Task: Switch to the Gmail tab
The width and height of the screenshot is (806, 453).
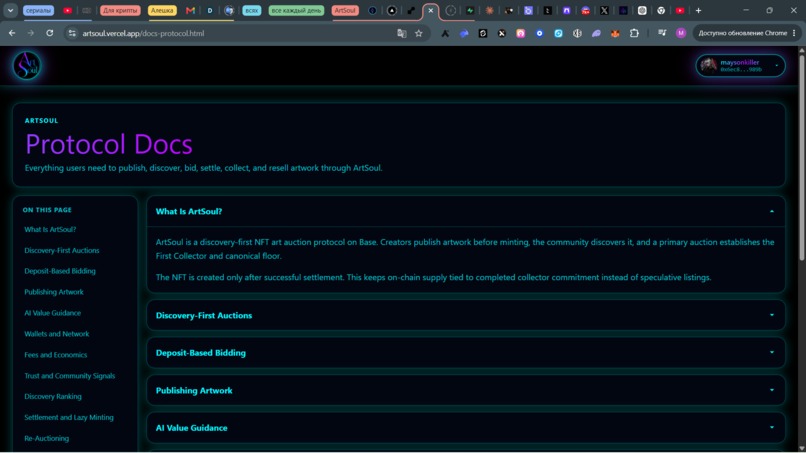Action: click(x=190, y=10)
